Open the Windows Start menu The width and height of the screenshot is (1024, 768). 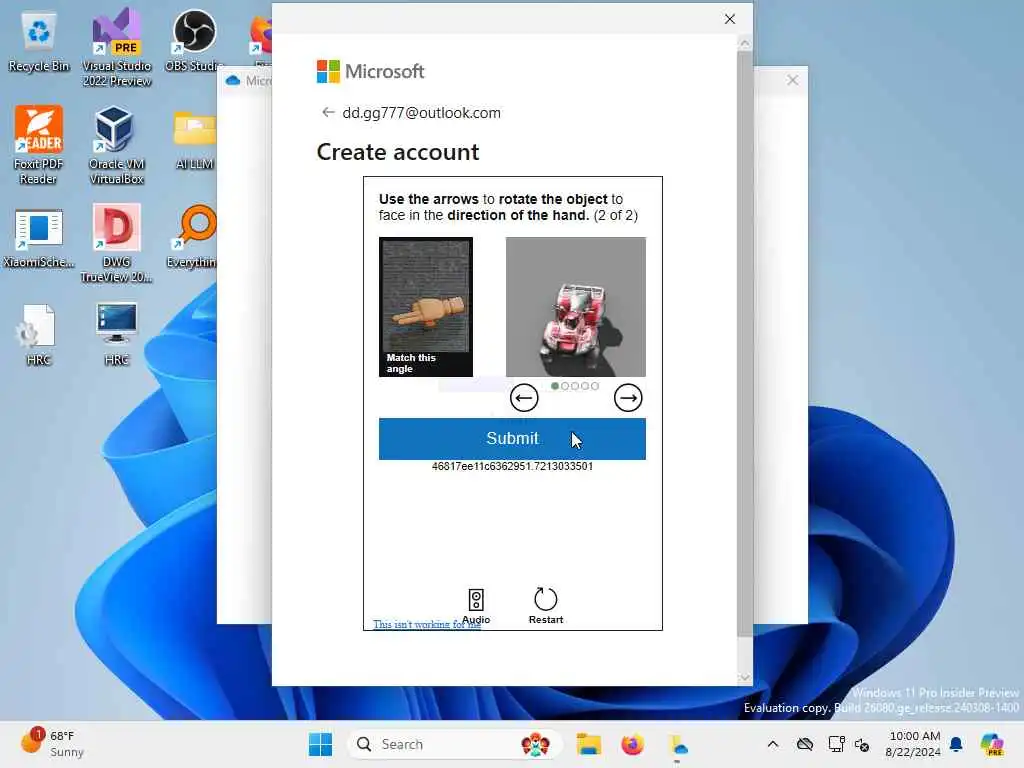pos(320,744)
